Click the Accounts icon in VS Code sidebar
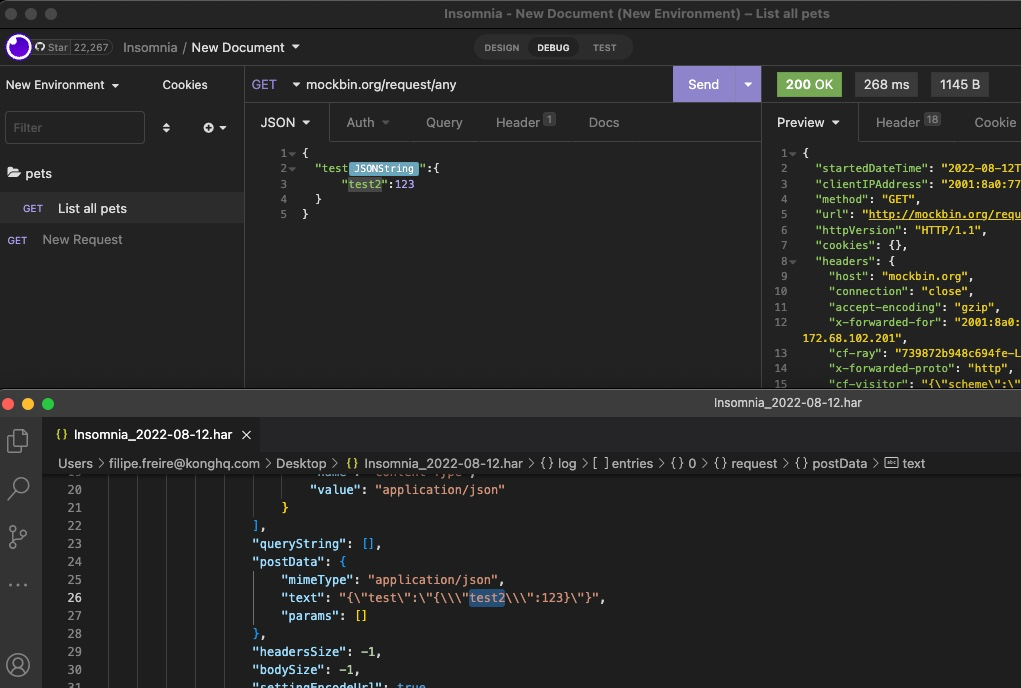 pyautogui.click(x=19, y=664)
